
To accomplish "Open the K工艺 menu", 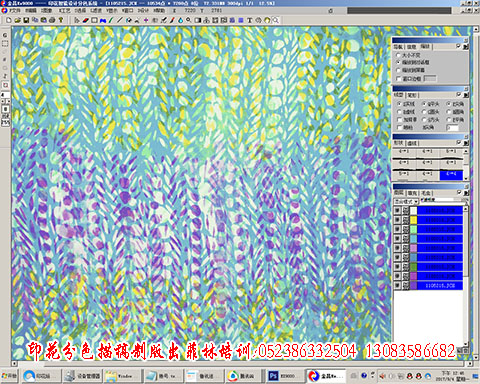I will pyautogui.click(x=65, y=11).
